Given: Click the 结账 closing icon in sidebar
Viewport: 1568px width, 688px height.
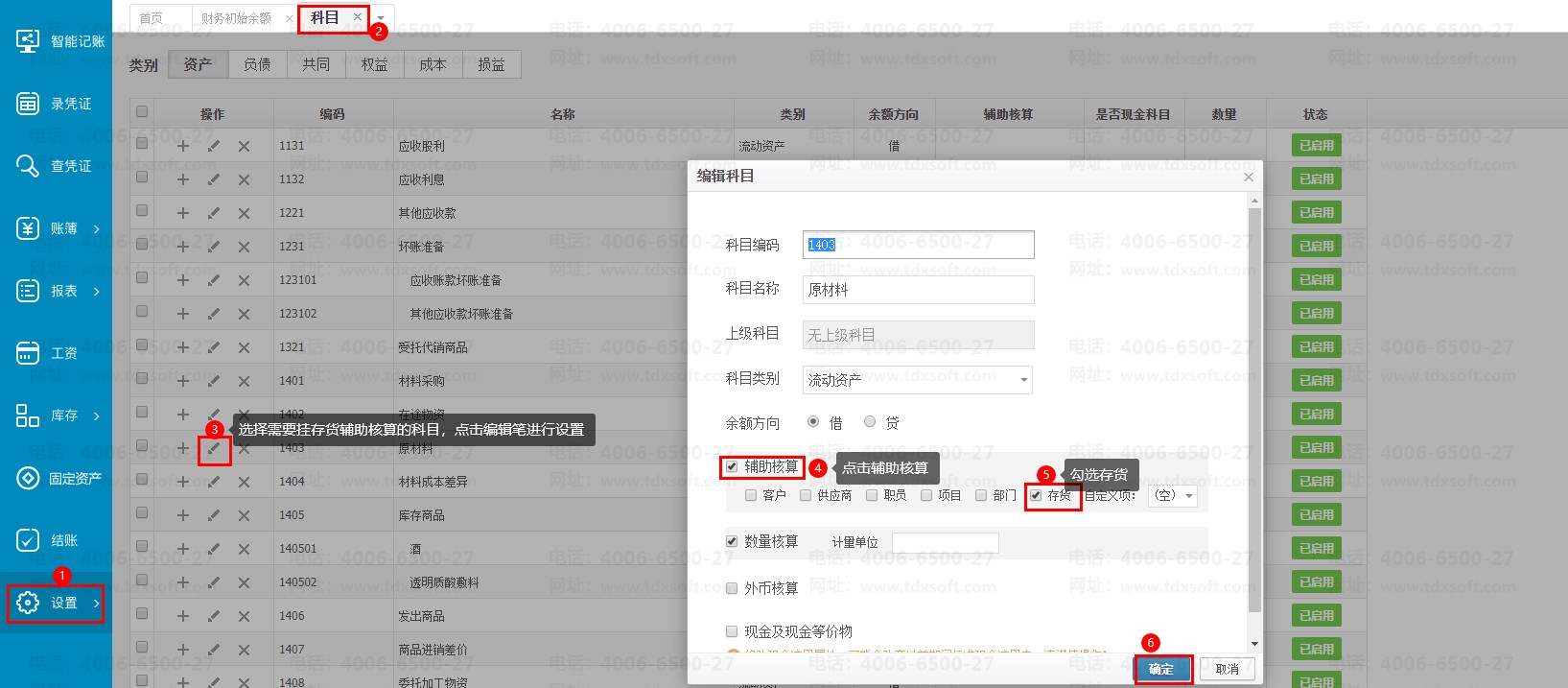Looking at the screenshot, I should [x=28, y=540].
